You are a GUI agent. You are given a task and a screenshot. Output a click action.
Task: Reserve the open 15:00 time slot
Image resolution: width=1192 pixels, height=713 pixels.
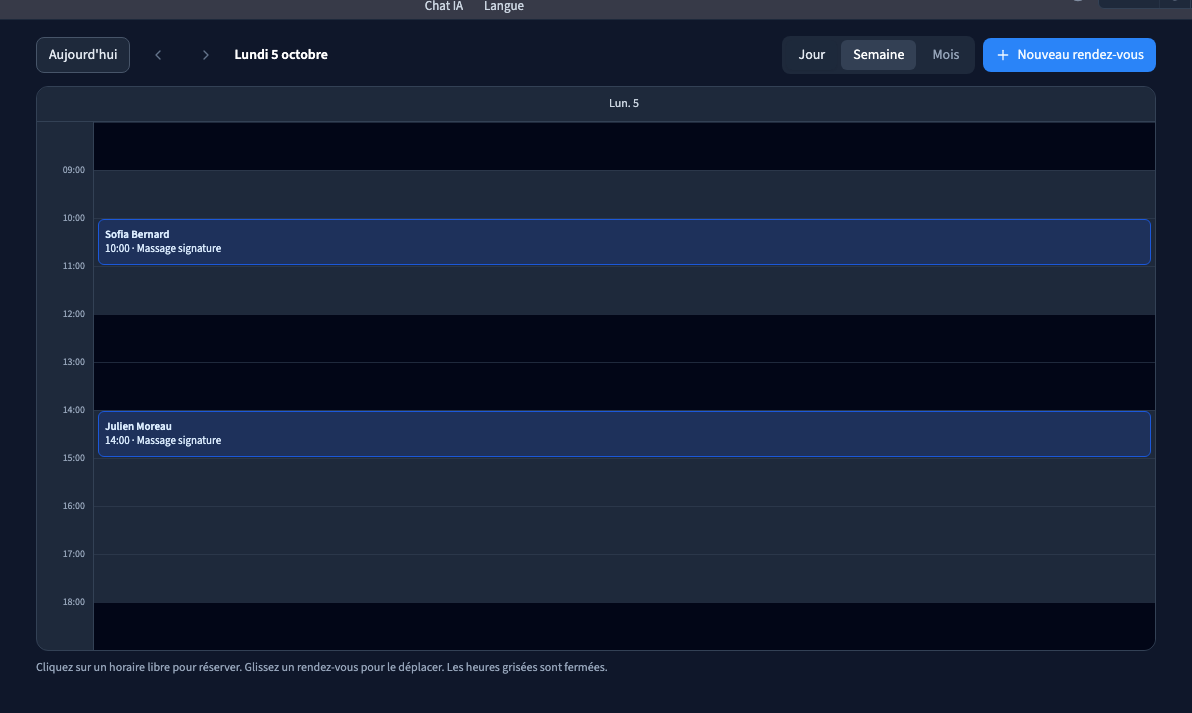(x=624, y=482)
